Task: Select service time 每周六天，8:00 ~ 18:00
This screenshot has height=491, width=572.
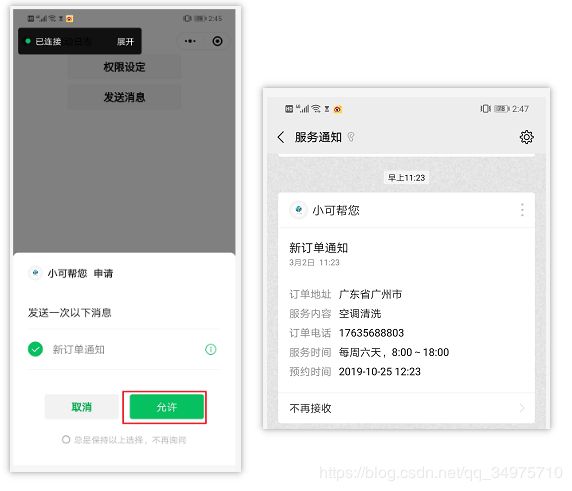Action: click(394, 352)
